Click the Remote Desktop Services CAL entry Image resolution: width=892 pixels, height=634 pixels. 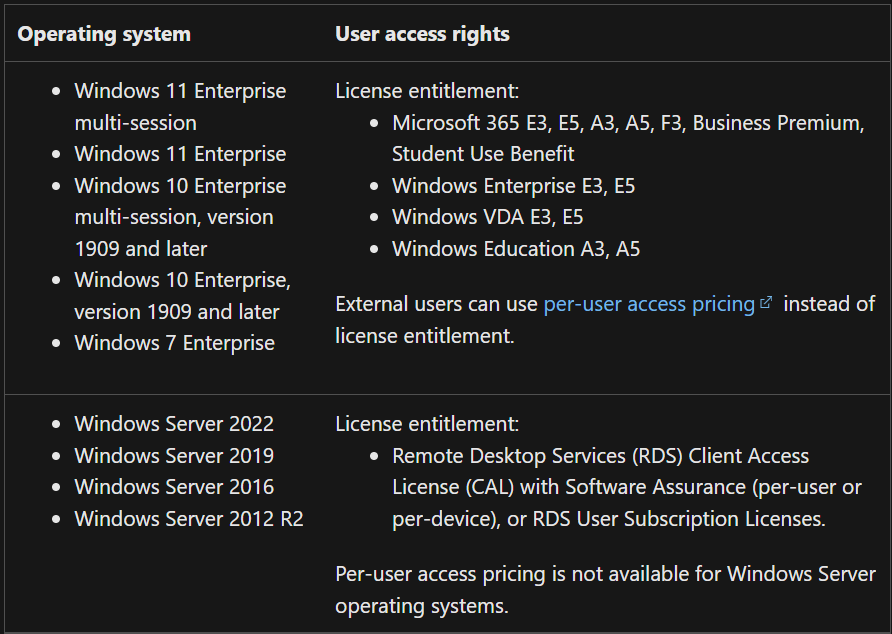(x=627, y=487)
